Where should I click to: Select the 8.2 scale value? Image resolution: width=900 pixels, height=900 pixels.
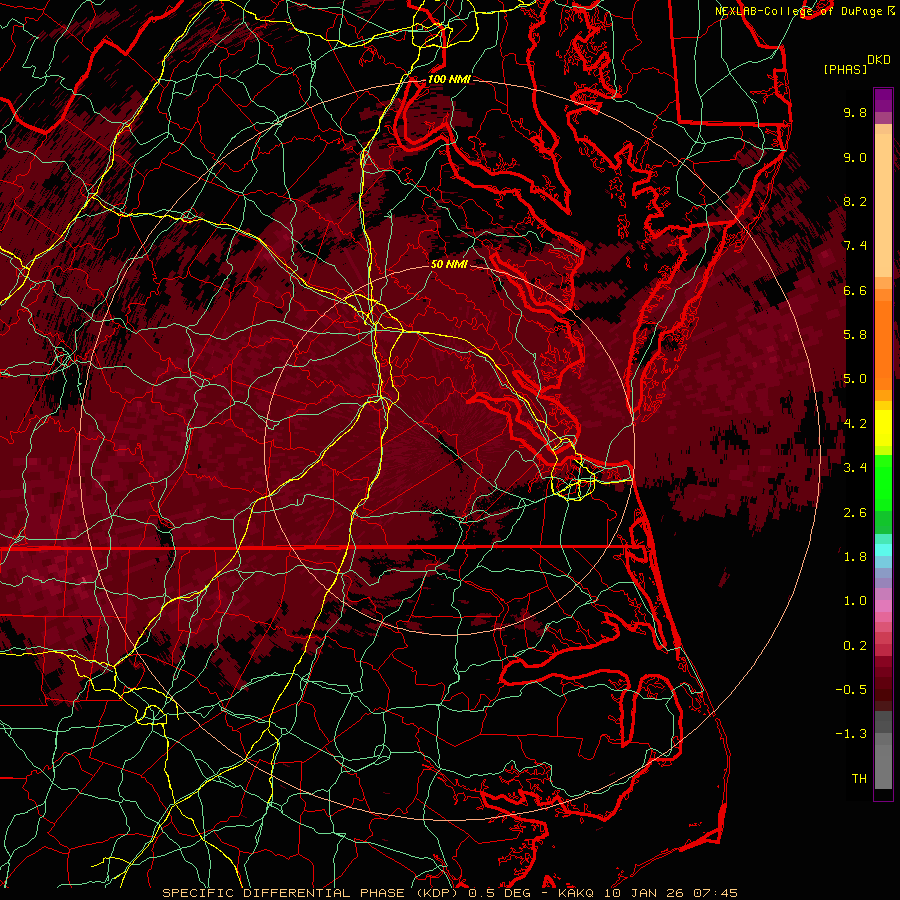click(855, 201)
